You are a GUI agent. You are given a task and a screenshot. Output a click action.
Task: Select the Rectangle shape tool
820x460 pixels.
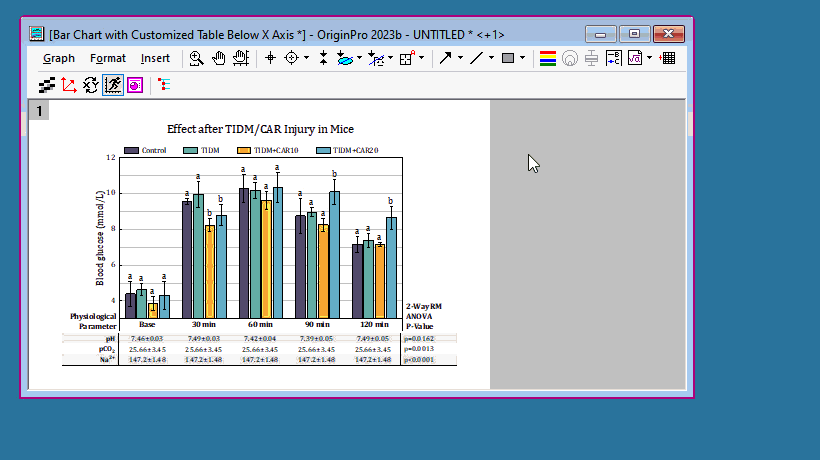507,58
